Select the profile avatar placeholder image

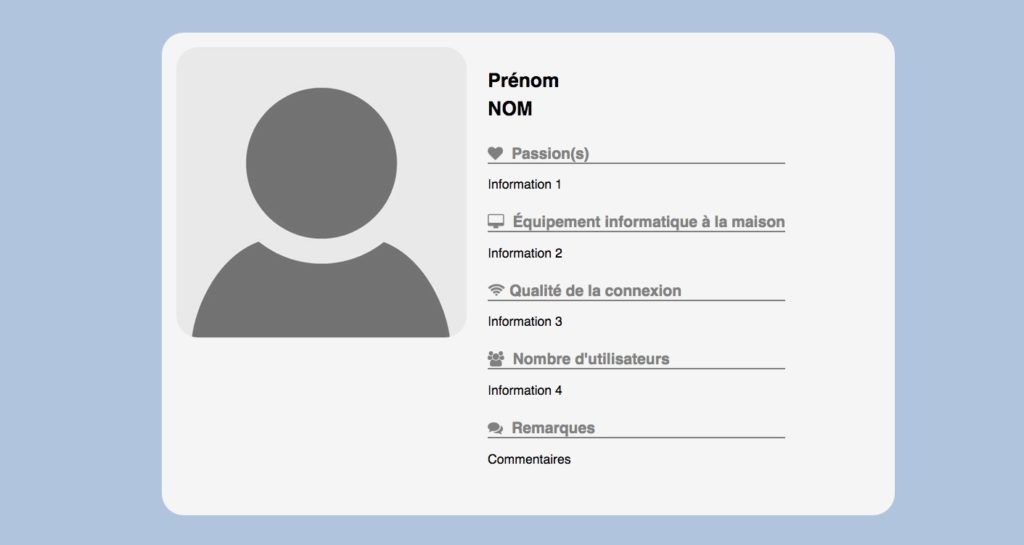click(x=321, y=192)
